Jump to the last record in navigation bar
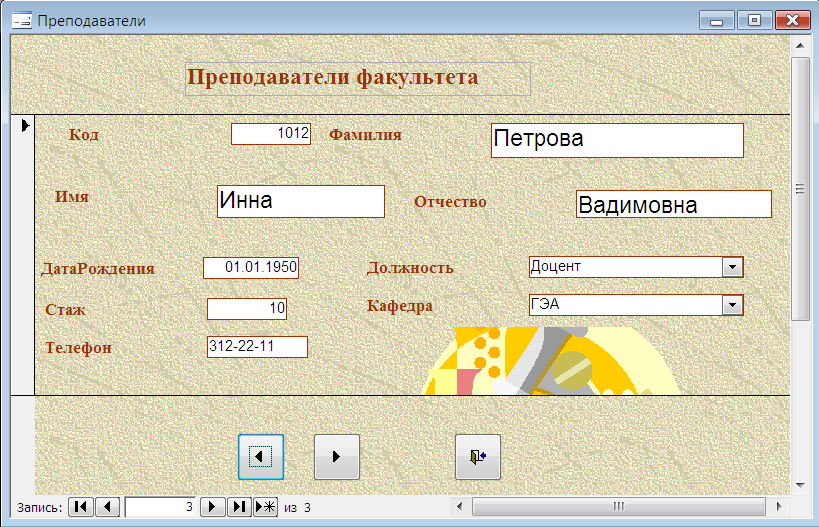Image resolution: width=819 pixels, height=527 pixels. [x=239, y=507]
